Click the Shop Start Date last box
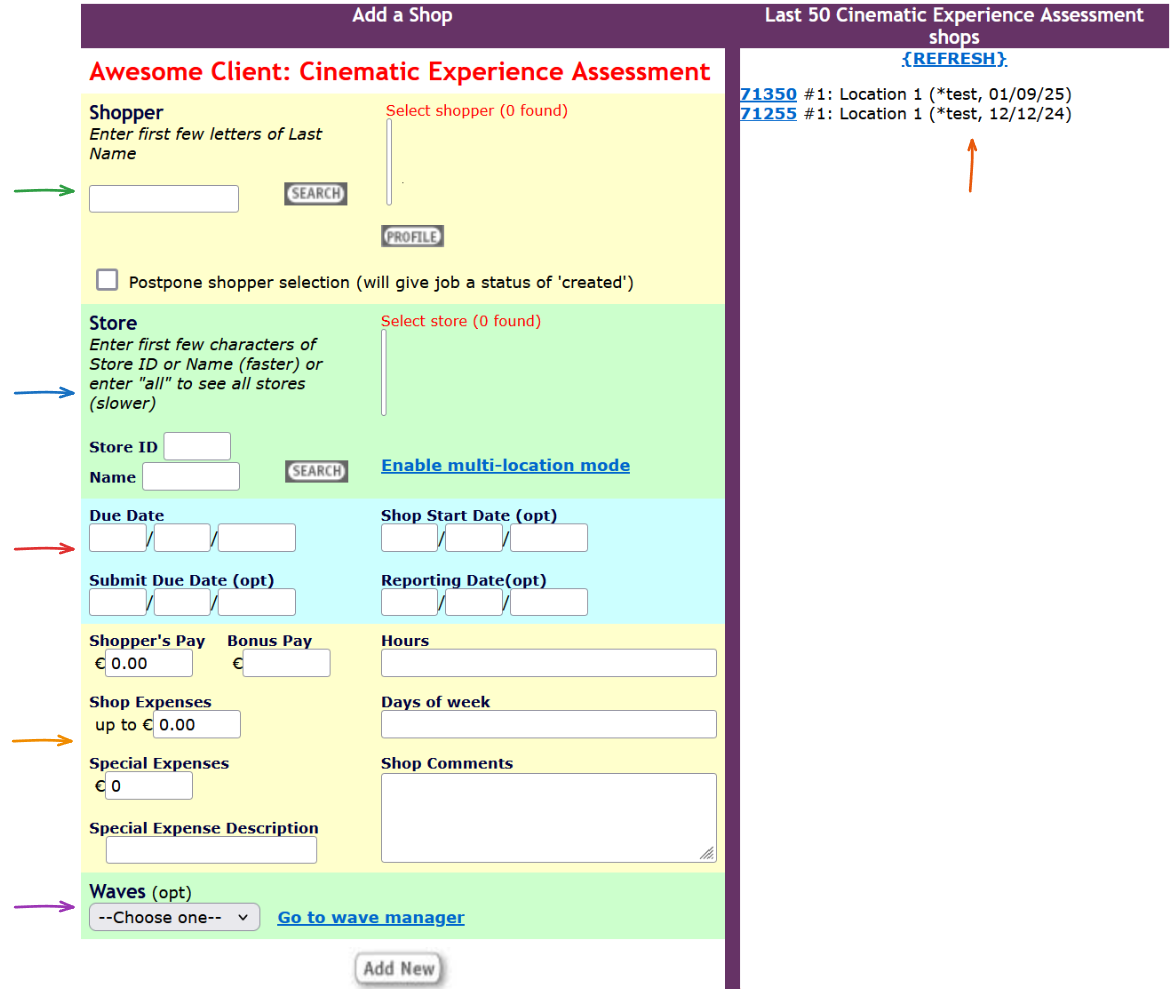Image resolution: width=1174 pixels, height=989 pixels. (x=549, y=538)
